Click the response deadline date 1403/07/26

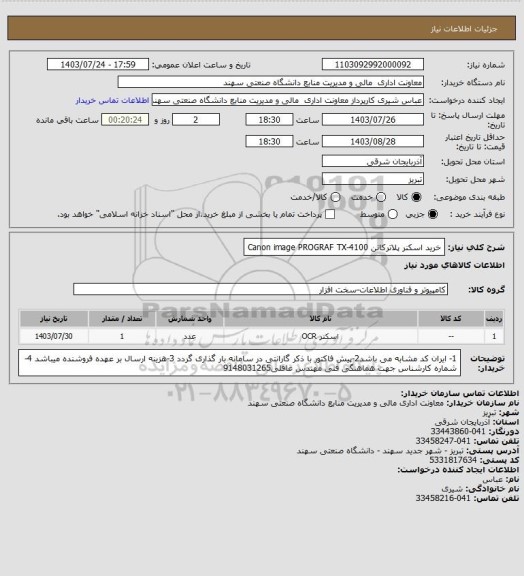pyautogui.click(x=373, y=120)
